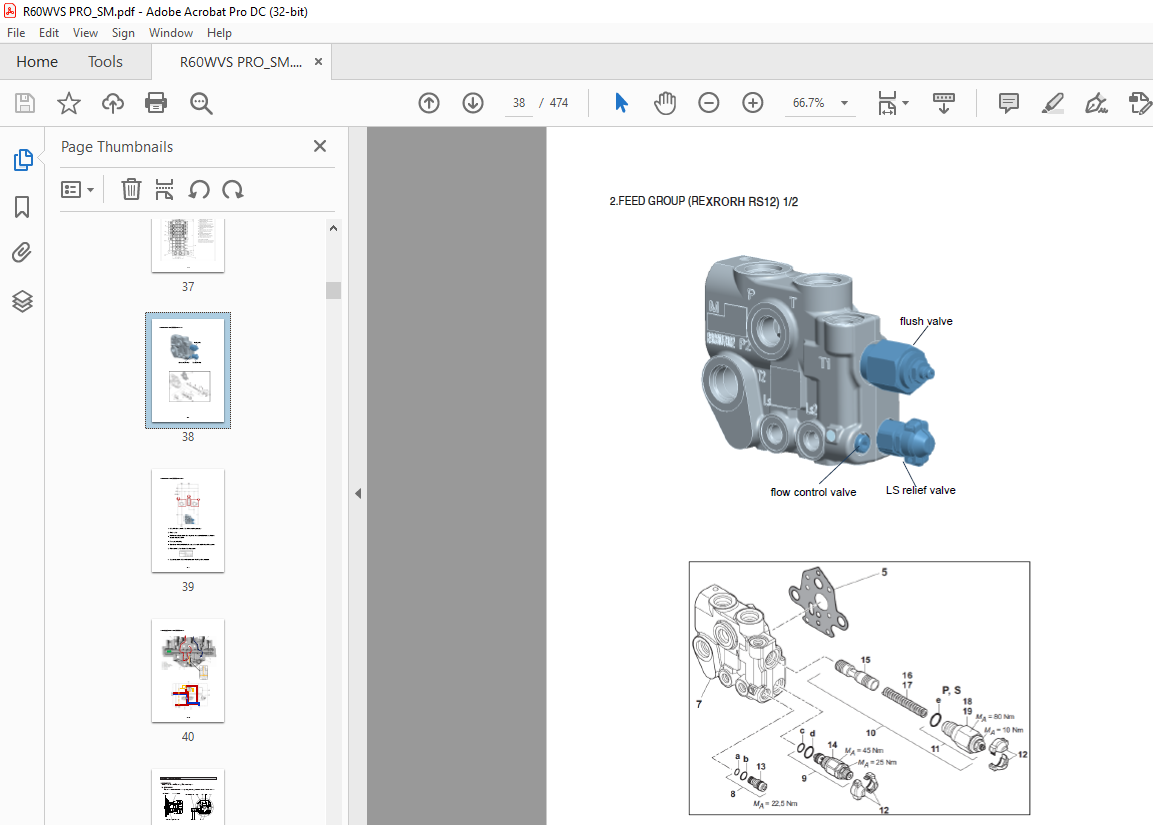Click the thumbnails scrollbar handle
The image size is (1153, 825).
(x=333, y=290)
